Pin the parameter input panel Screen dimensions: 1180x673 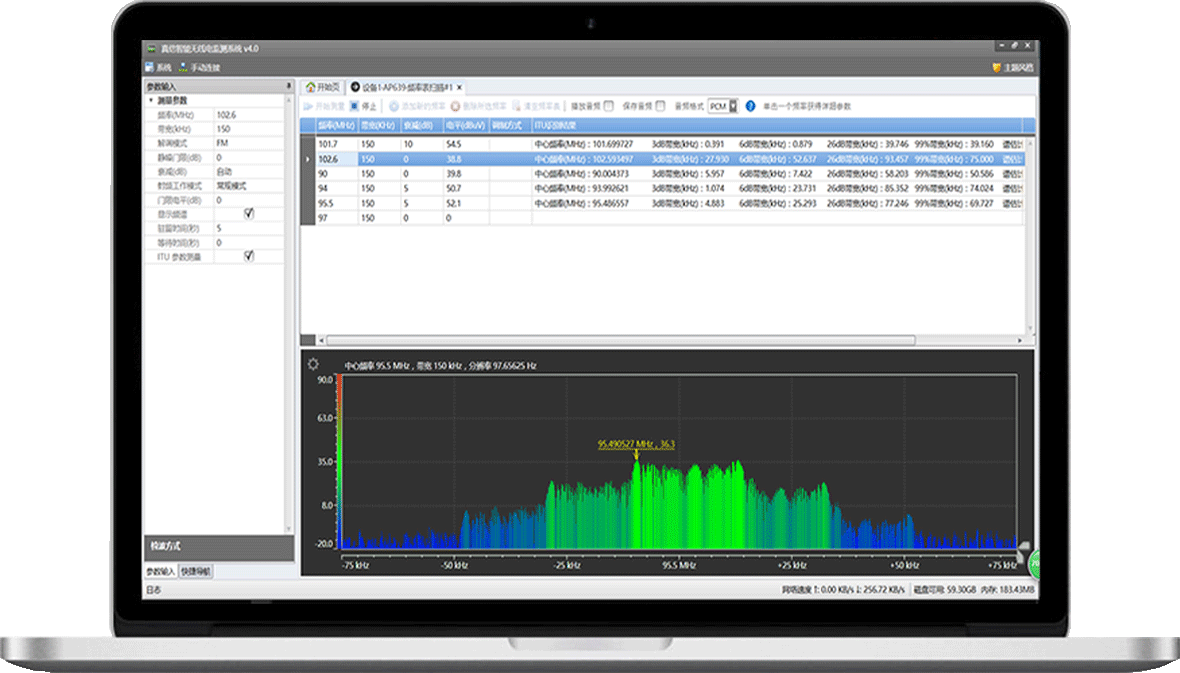(x=289, y=87)
